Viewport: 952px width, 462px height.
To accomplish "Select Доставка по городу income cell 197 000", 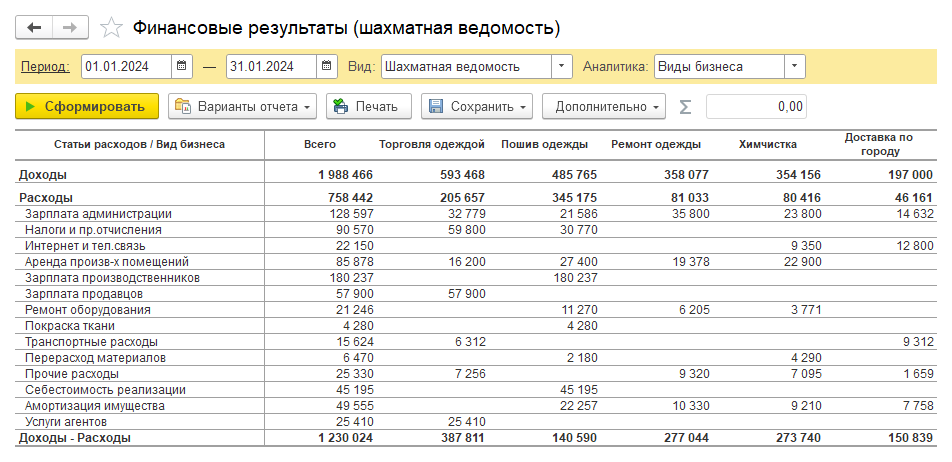I will tap(910, 175).
